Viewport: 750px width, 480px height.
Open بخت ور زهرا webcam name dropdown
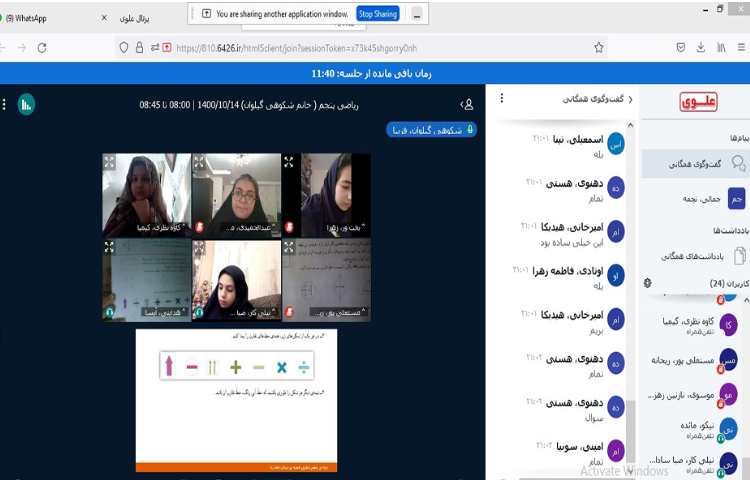[345, 228]
